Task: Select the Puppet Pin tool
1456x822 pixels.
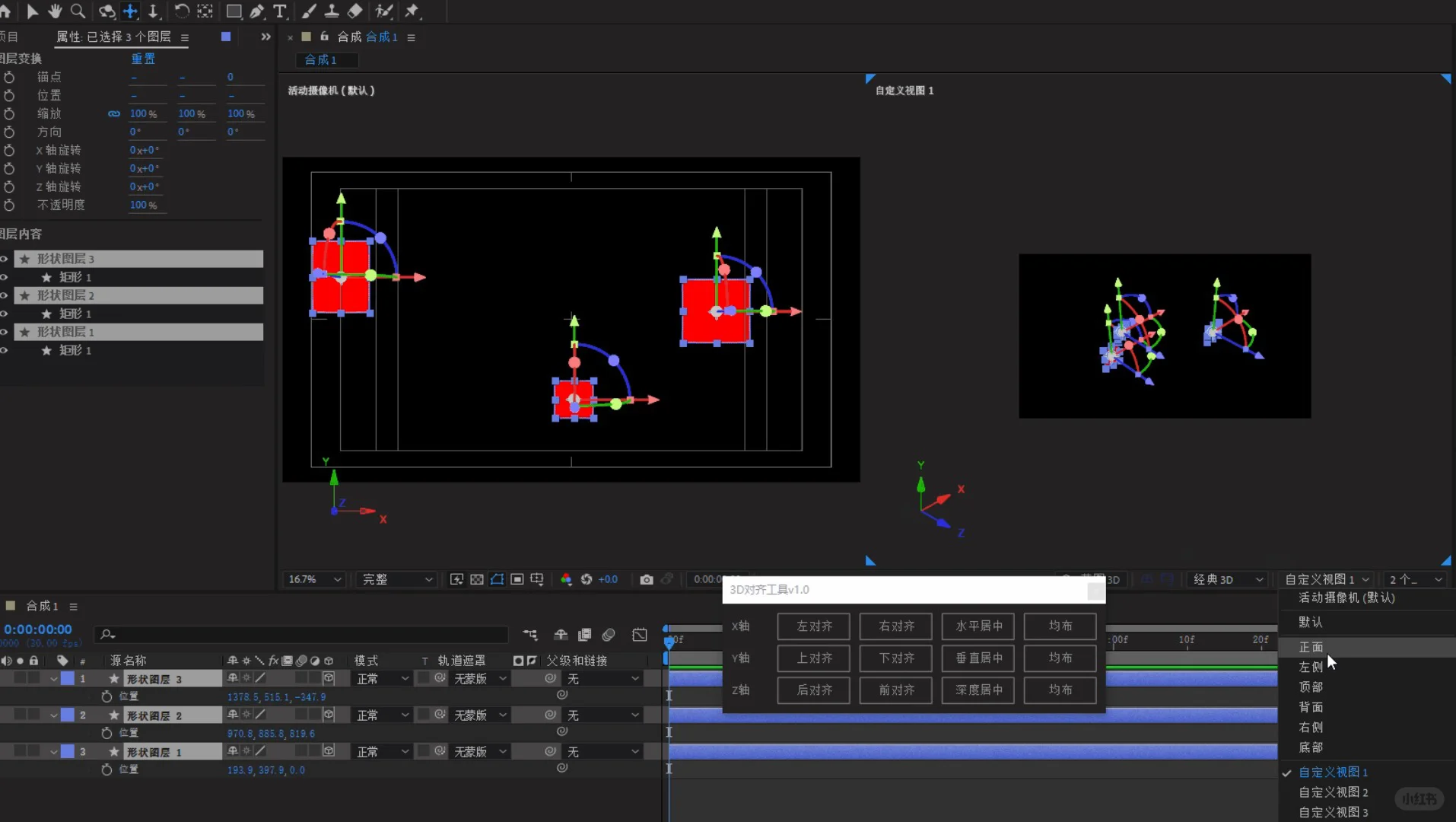Action: (412, 11)
